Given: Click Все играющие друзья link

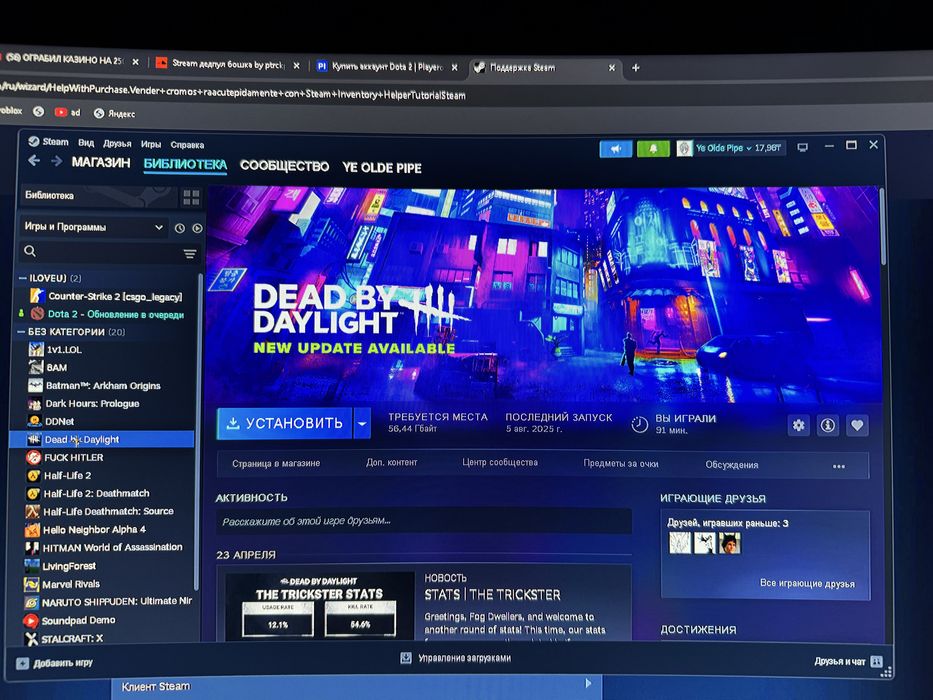Looking at the screenshot, I should click(x=807, y=583).
